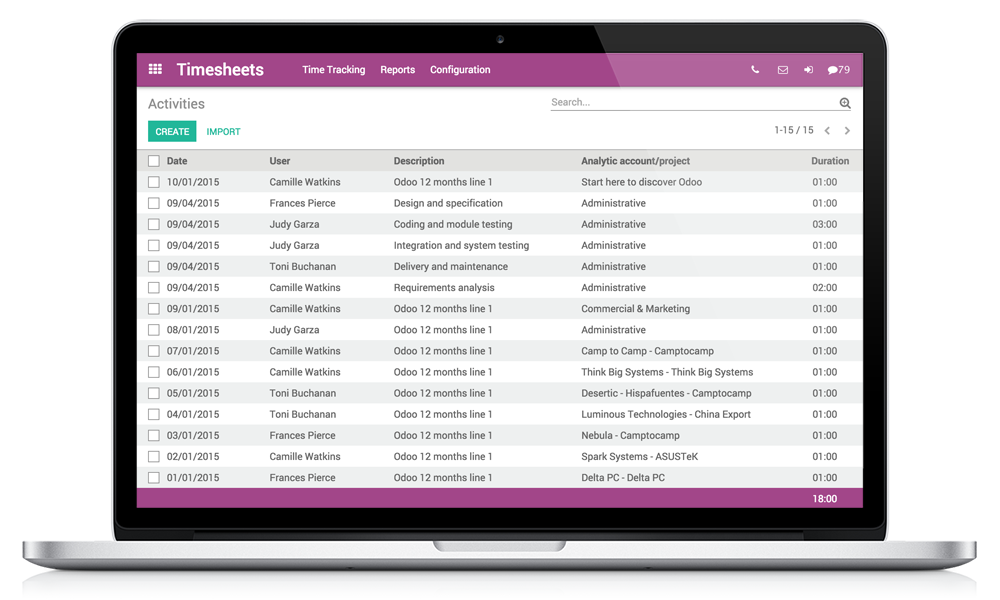This screenshot has width=1000, height=600.
Task: Go to previous page with left chevron
Action: pyautogui.click(x=827, y=130)
